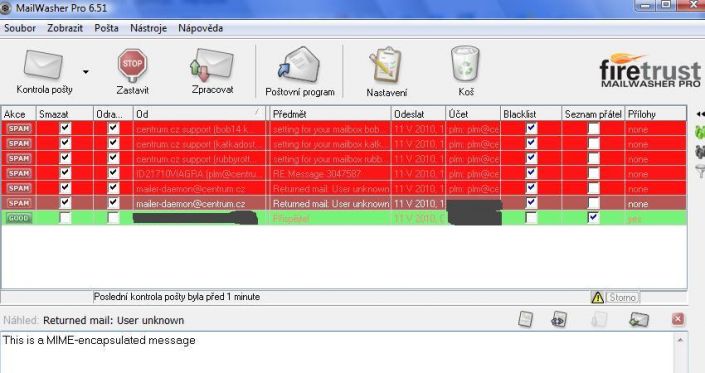Open the dropdown arrow beside Kontrola pošty
The image size is (705, 373).
85,71
